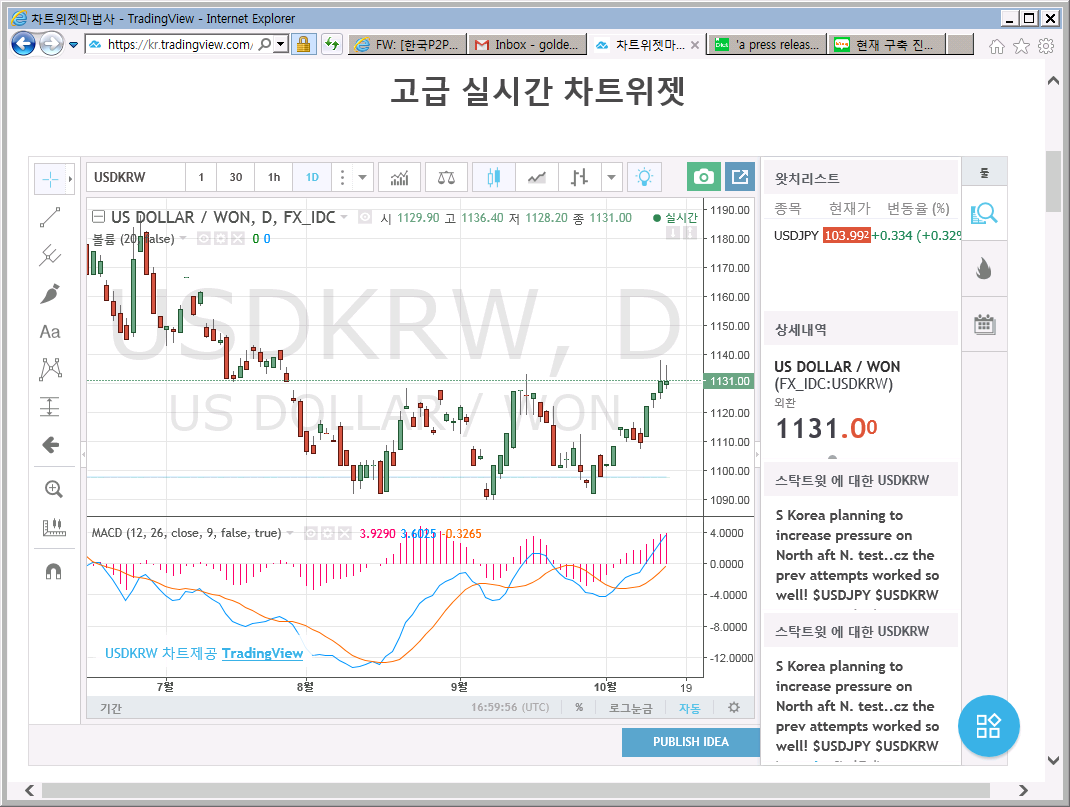Switch to the 1 minute interval

tap(201, 177)
